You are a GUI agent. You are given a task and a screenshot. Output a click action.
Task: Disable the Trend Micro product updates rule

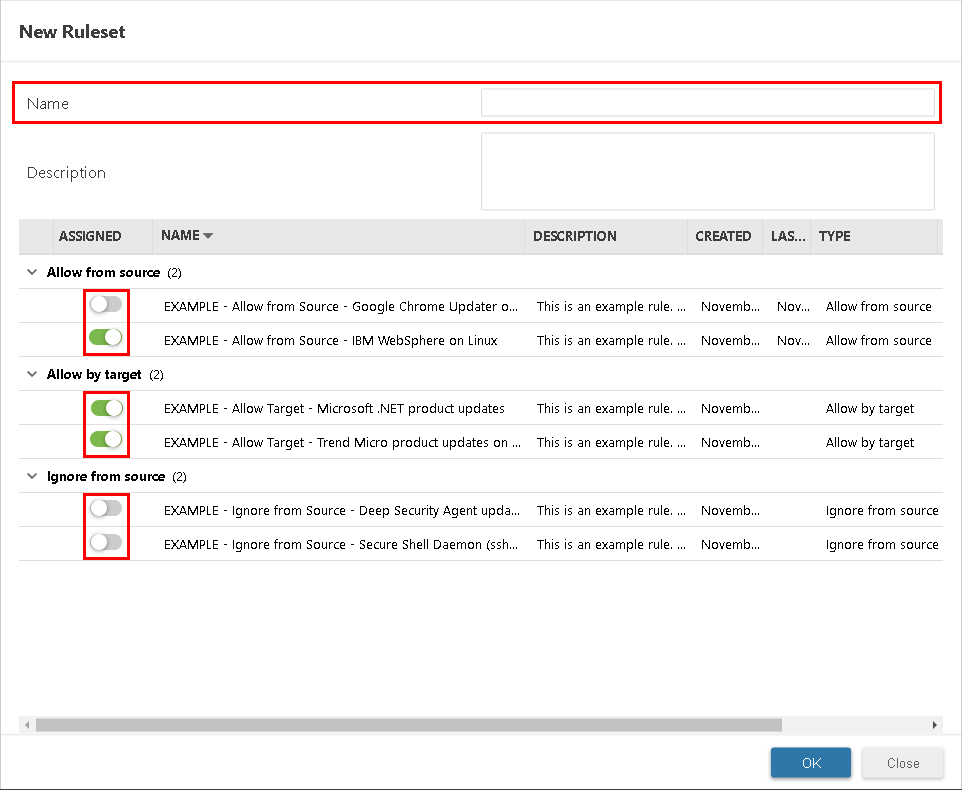tap(106, 442)
